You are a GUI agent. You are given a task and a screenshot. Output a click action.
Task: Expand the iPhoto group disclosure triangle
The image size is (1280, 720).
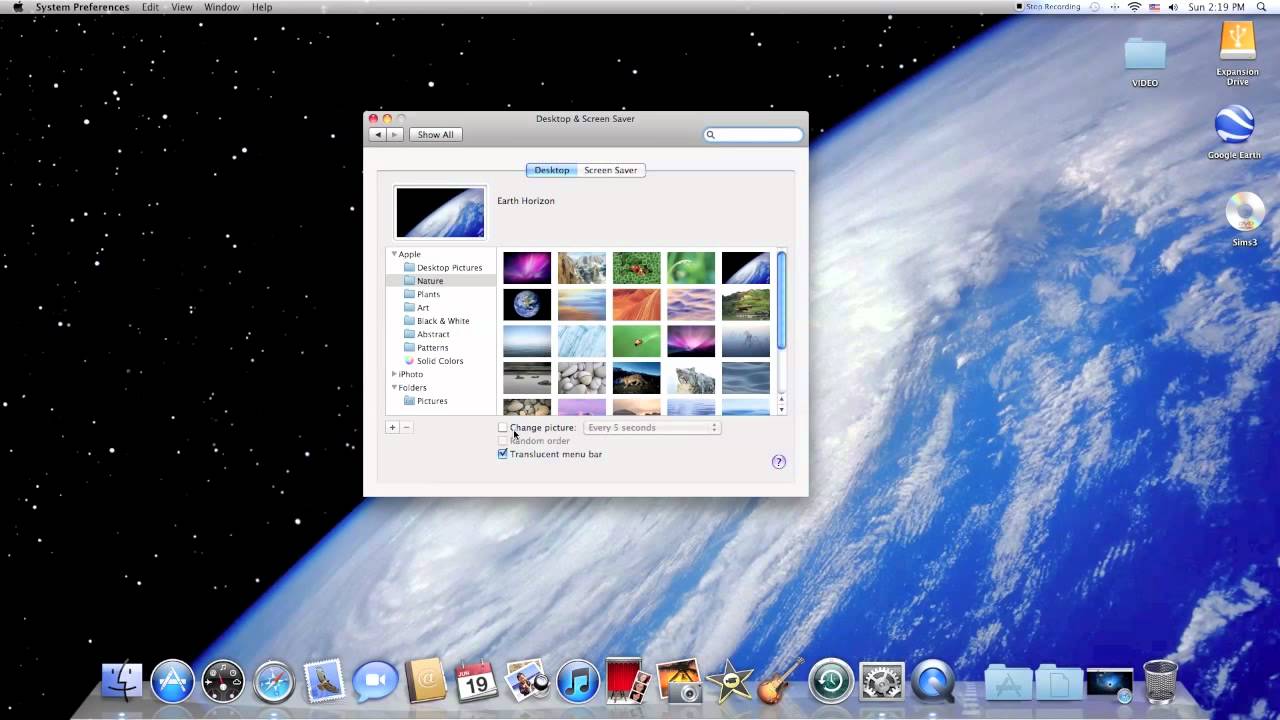coord(394,374)
